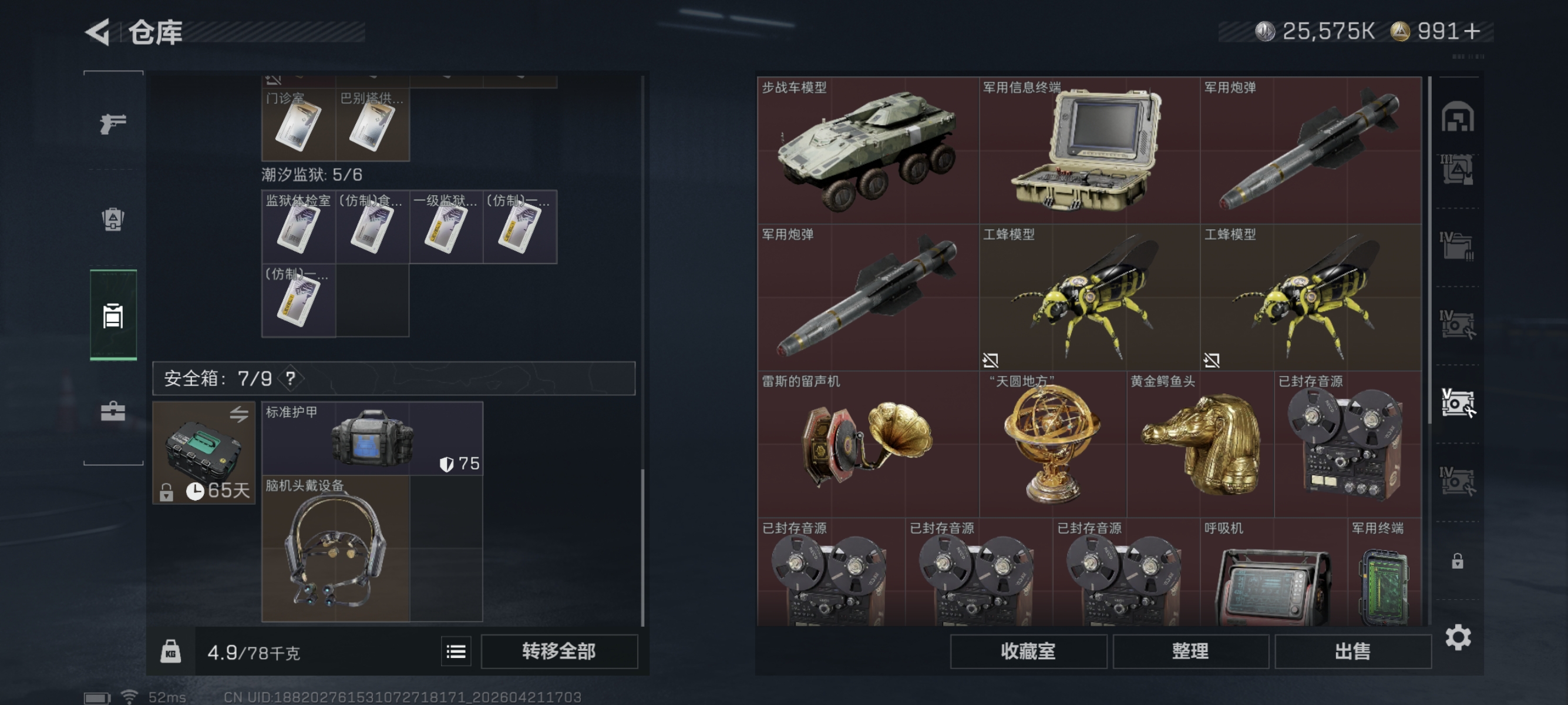Open the level III storage container tab
Image resolution: width=1568 pixels, height=705 pixels.
pyautogui.click(x=1457, y=169)
